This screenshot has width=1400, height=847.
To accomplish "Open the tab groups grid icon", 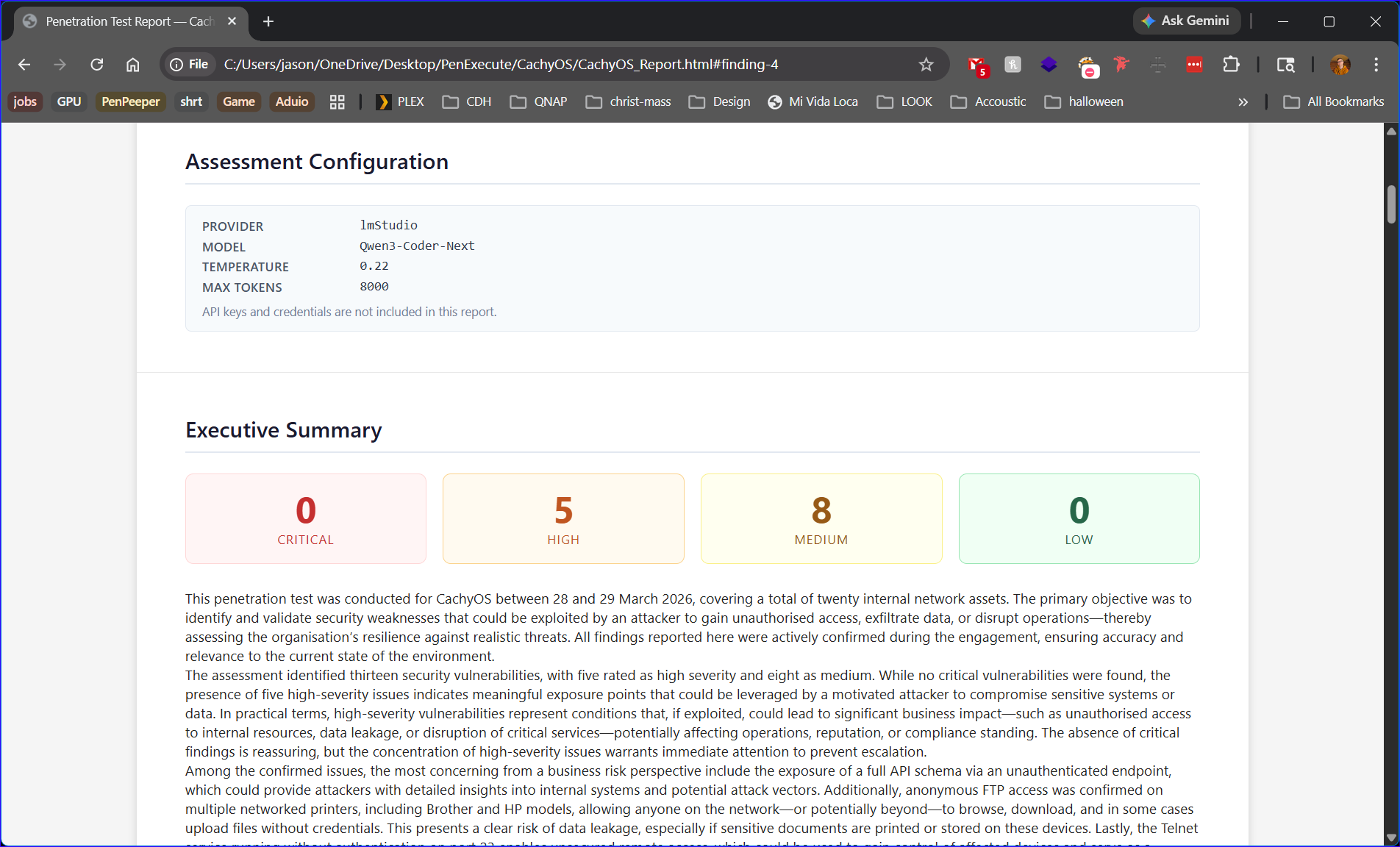I will 337,102.
